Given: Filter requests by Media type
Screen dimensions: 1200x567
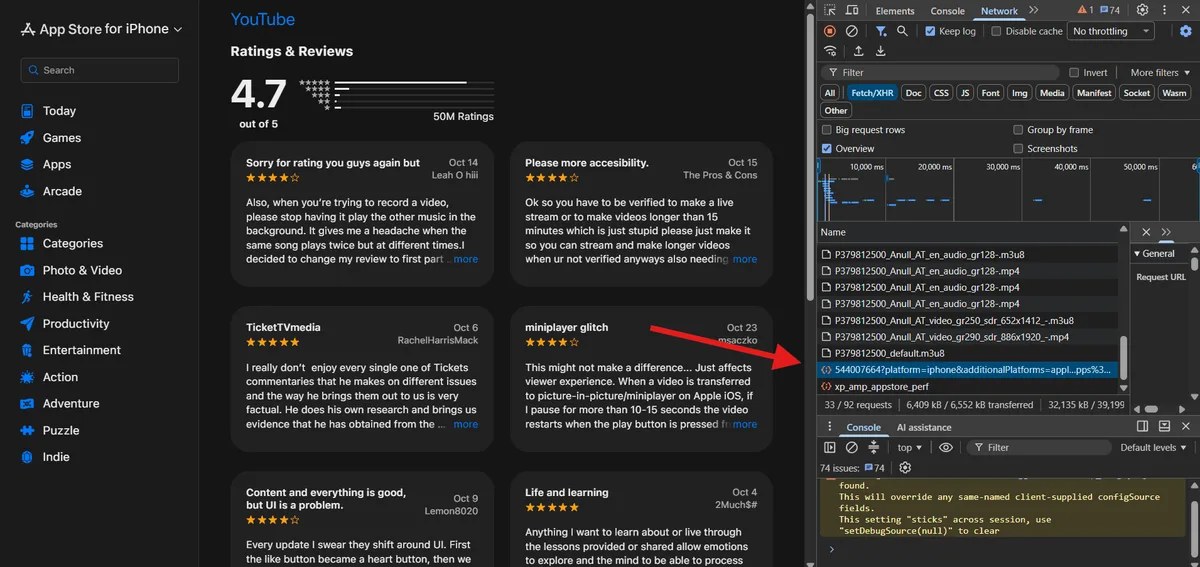Looking at the screenshot, I should (1051, 93).
